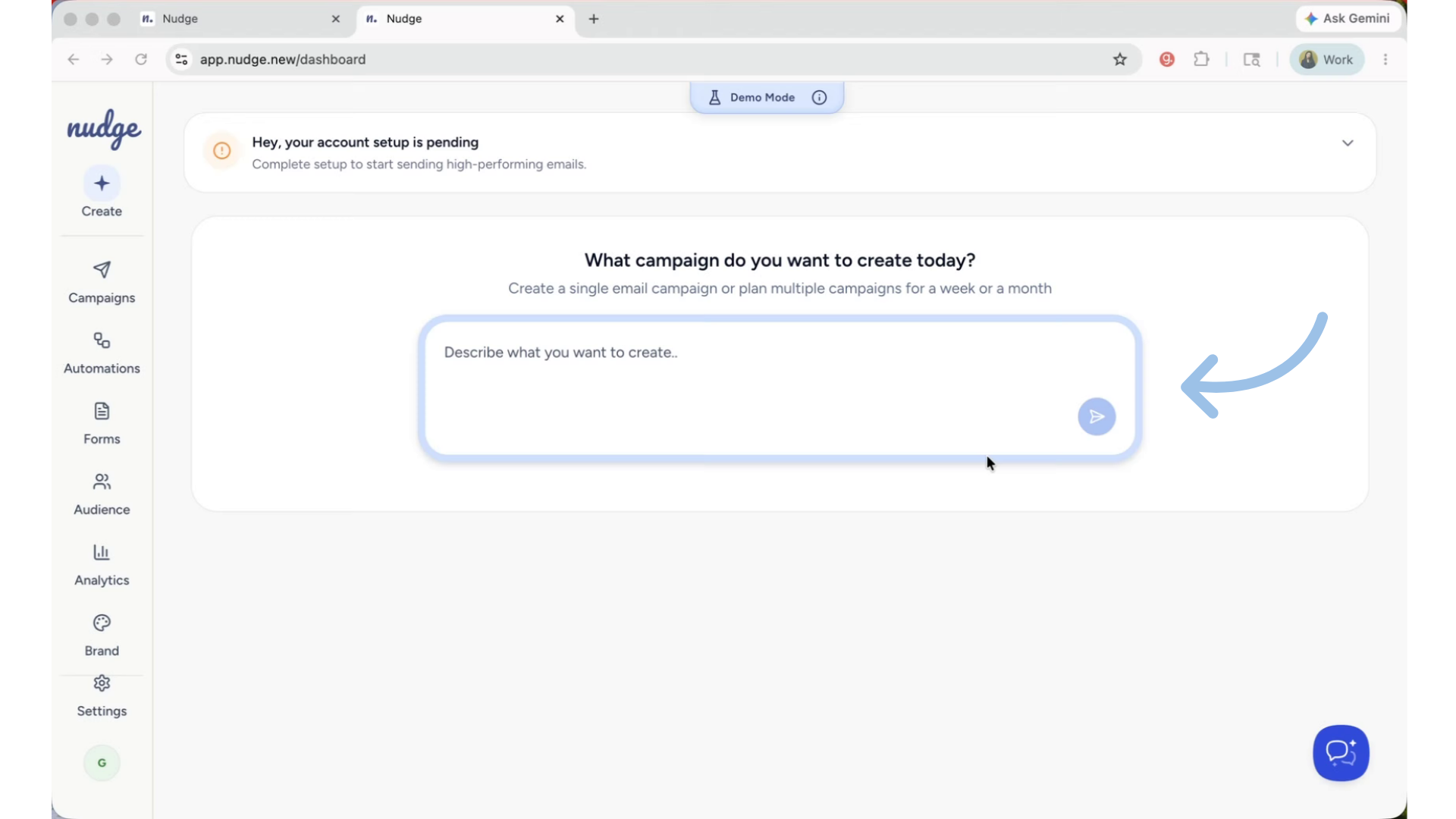Send the campaign prompt with arrow button
Viewport: 1456px width, 819px height.
pos(1097,416)
